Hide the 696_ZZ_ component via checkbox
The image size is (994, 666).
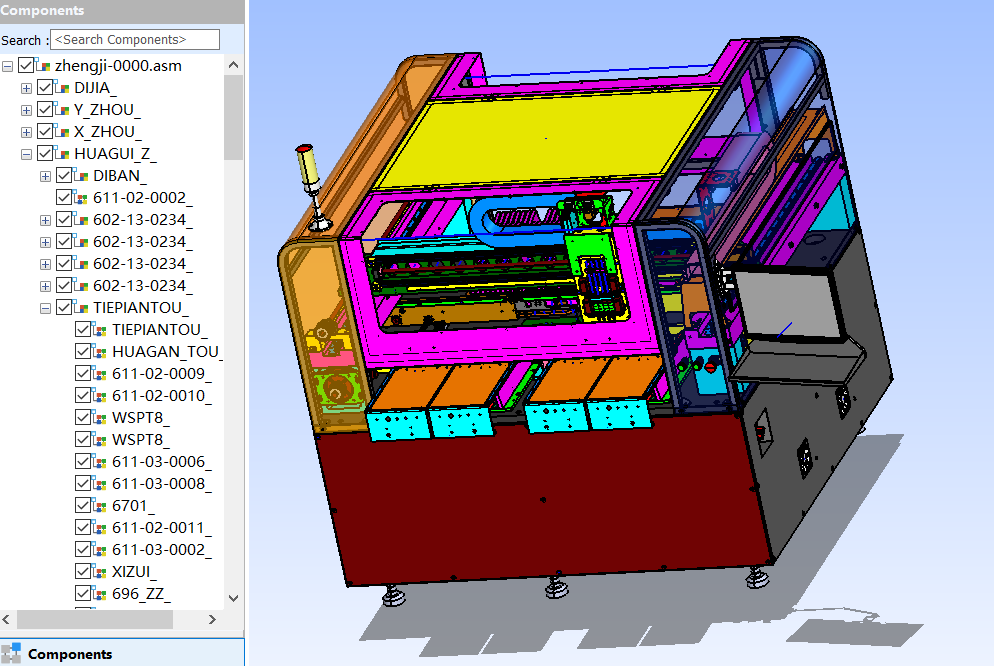coord(84,594)
